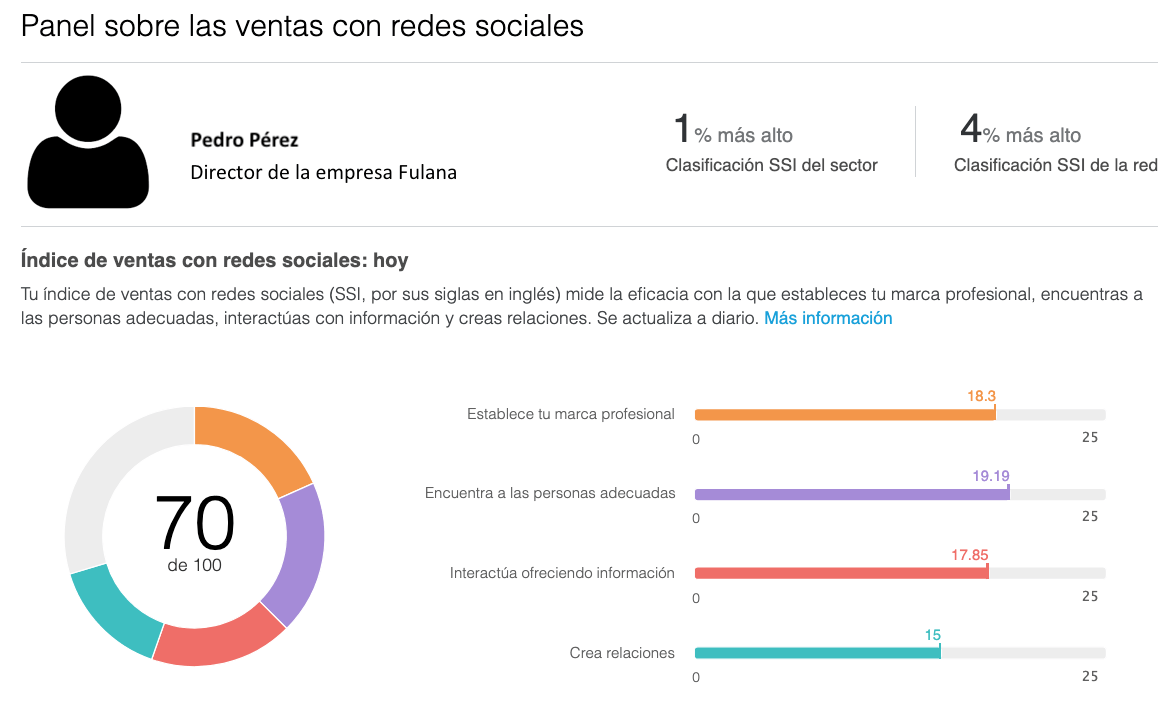Screen dimensions: 1173x714
Task: Click the 19.19 value marker
Action: pyautogui.click(x=990, y=476)
